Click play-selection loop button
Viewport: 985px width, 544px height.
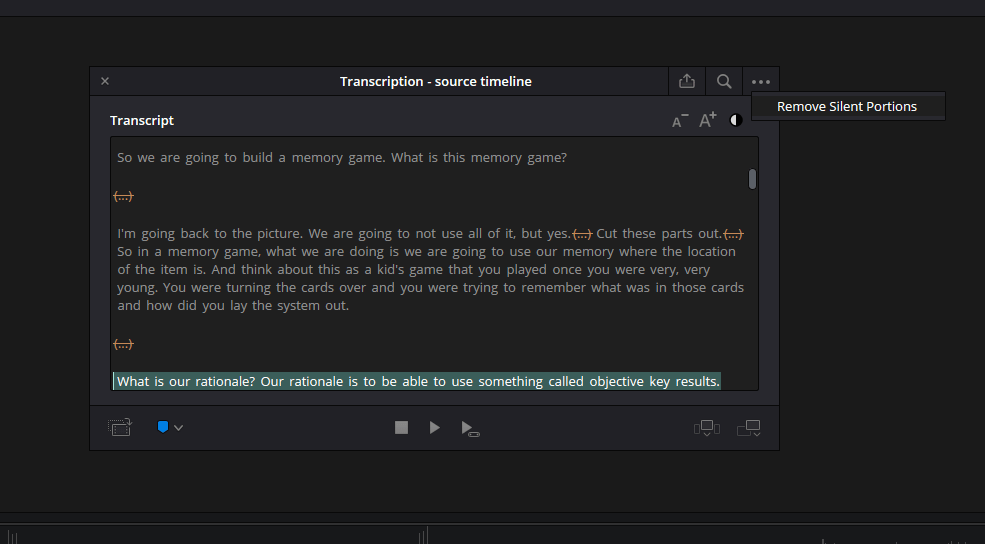click(x=470, y=428)
